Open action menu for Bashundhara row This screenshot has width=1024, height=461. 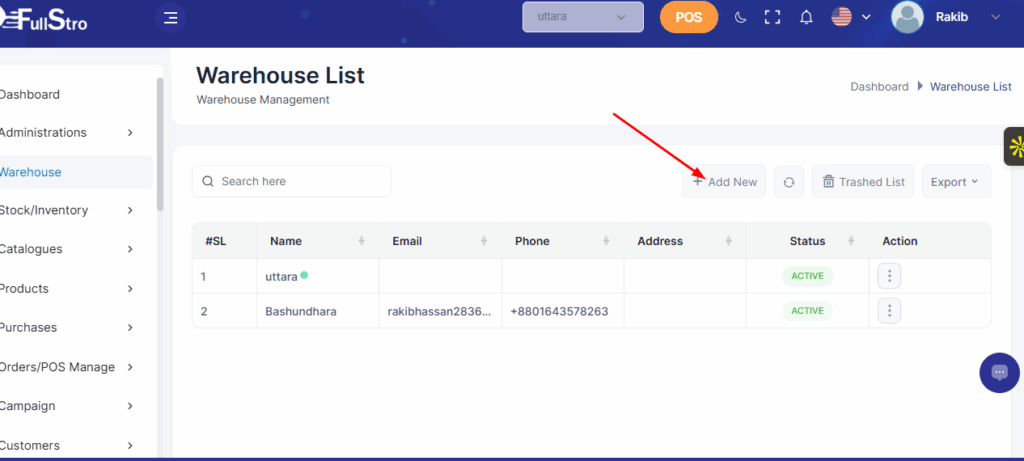click(x=889, y=311)
